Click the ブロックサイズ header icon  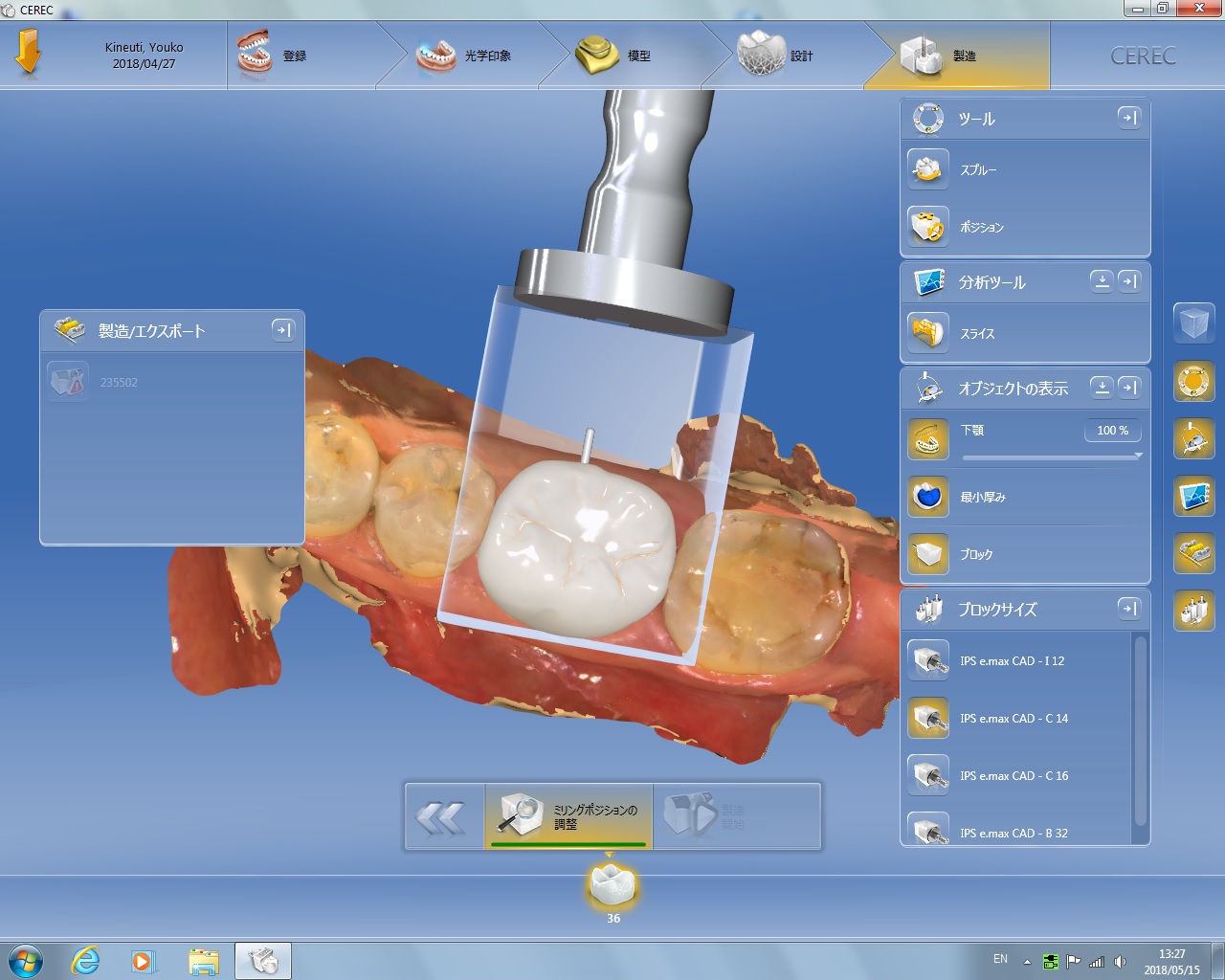click(928, 609)
